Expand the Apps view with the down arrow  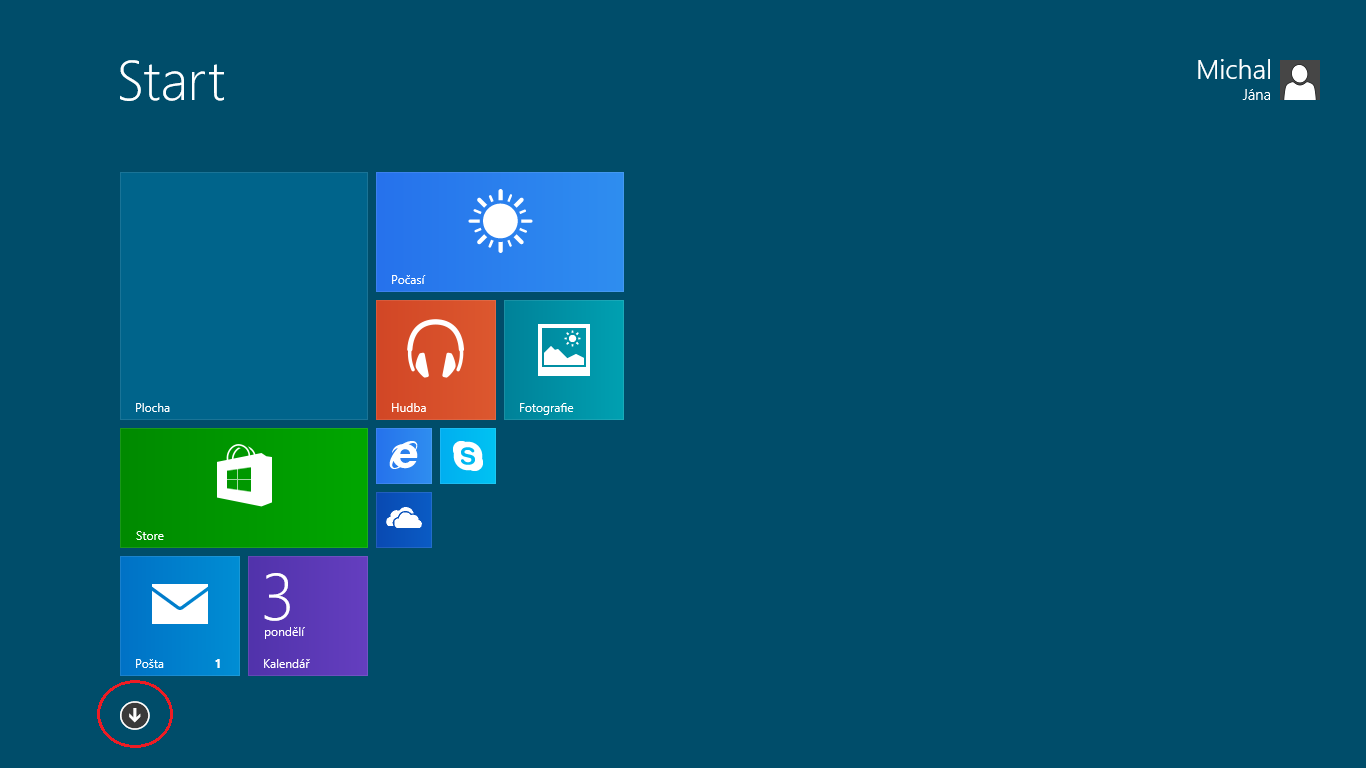click(x=135, y=715)
